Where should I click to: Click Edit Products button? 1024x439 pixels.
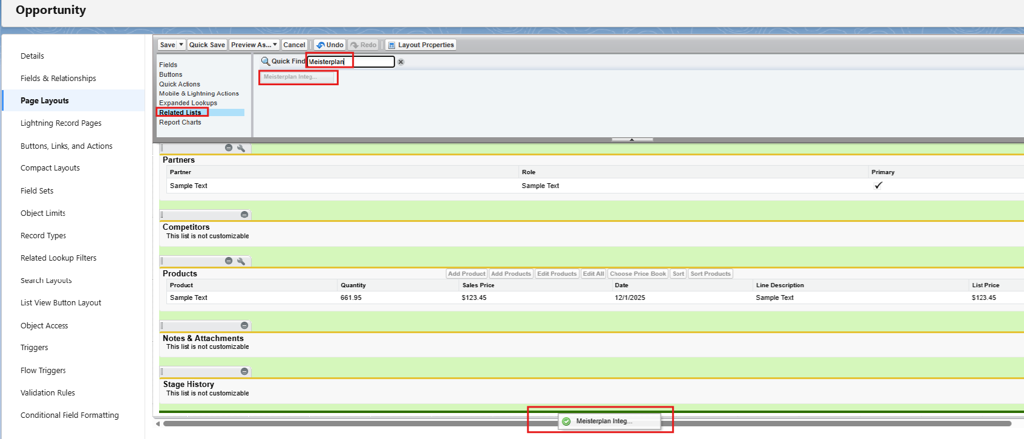(556, 274)
